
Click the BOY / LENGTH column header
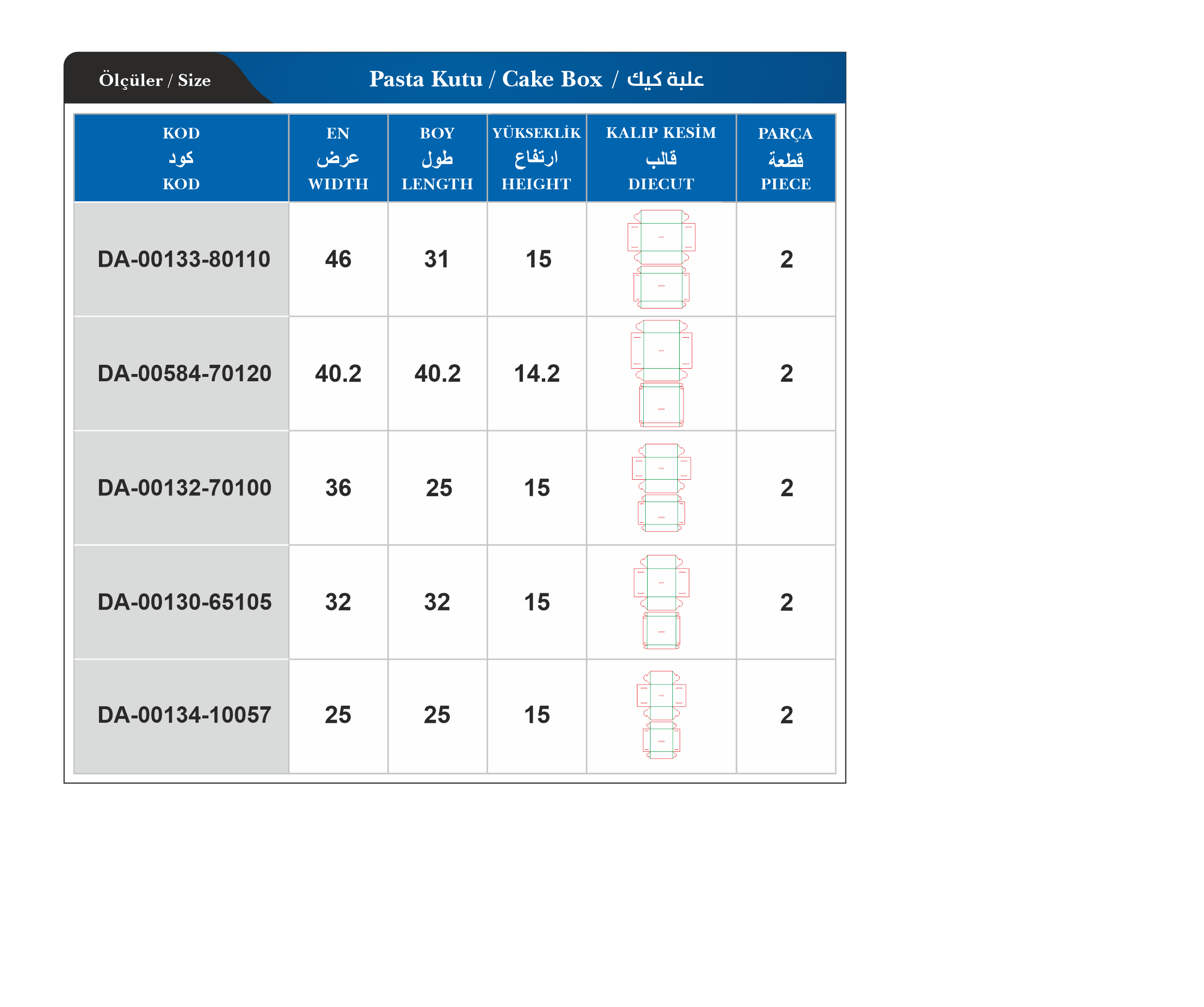point(438,158)
